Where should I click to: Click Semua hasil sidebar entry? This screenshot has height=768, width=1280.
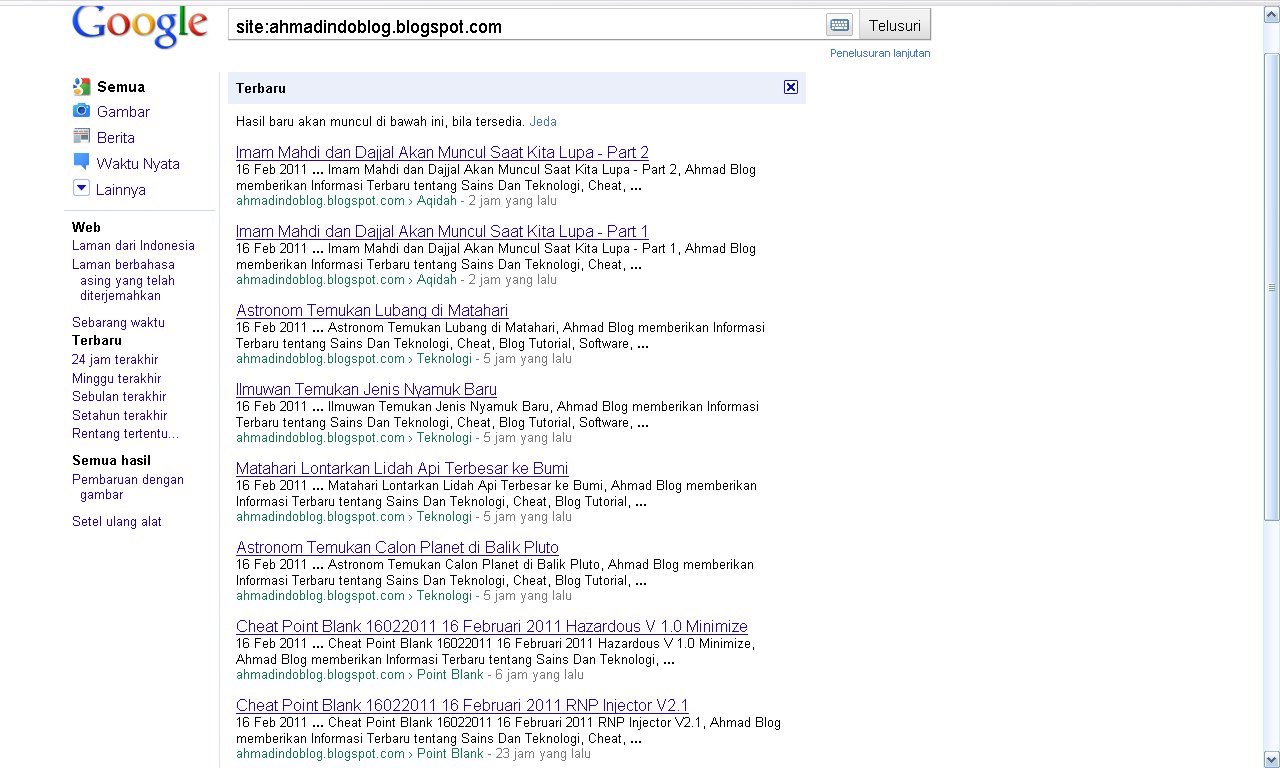coord(111,461)
